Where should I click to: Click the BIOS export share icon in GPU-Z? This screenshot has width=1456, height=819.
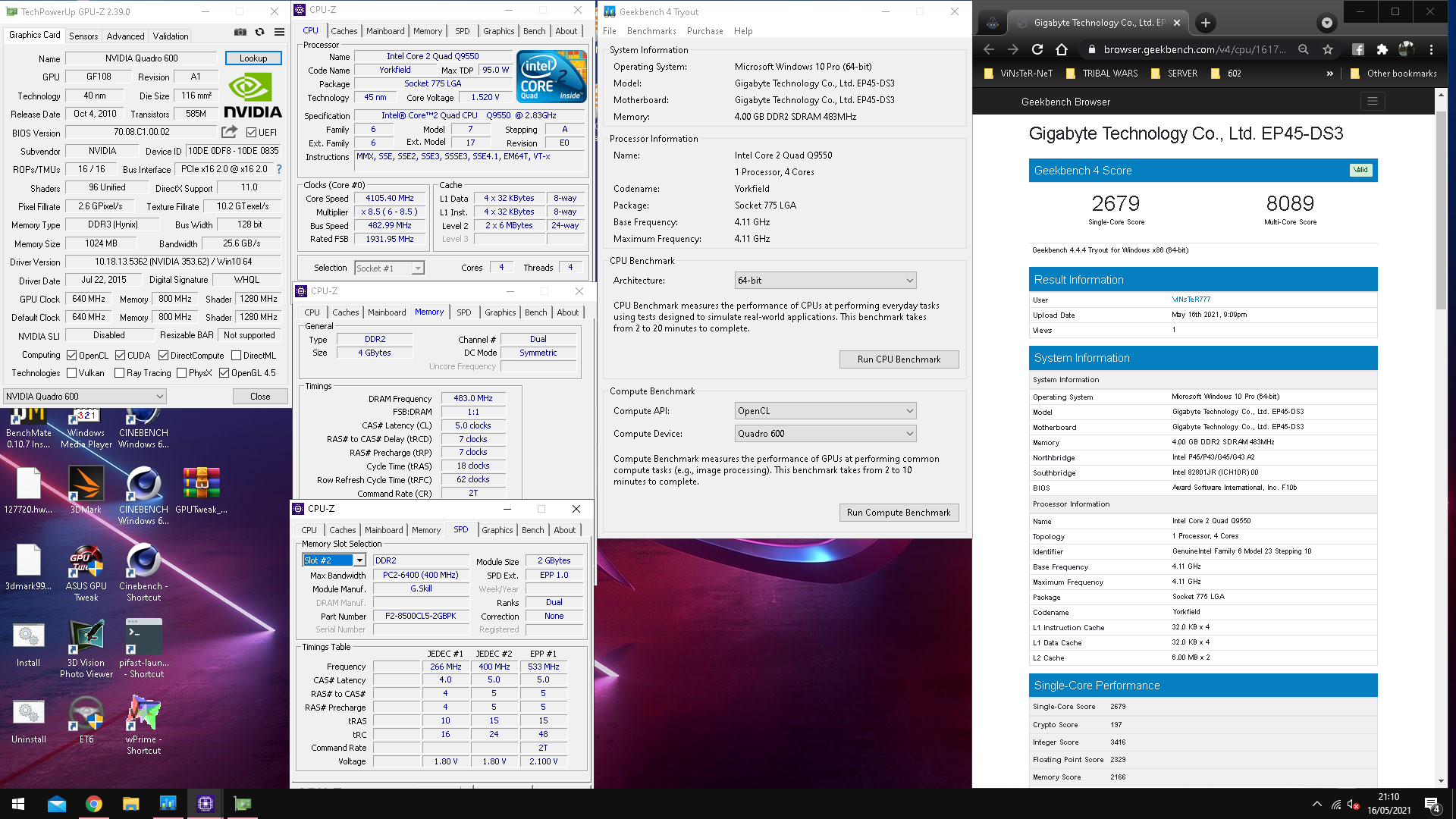(229, 132)
